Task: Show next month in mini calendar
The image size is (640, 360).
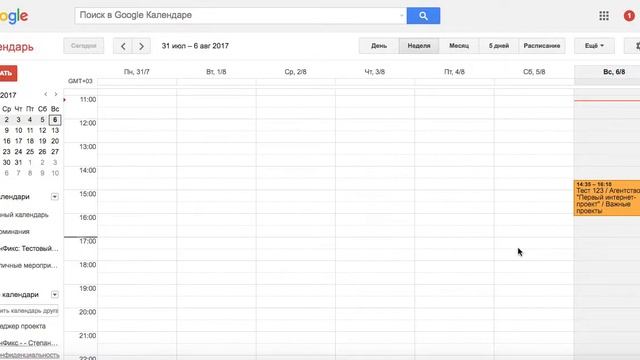Action: [56, 94]
